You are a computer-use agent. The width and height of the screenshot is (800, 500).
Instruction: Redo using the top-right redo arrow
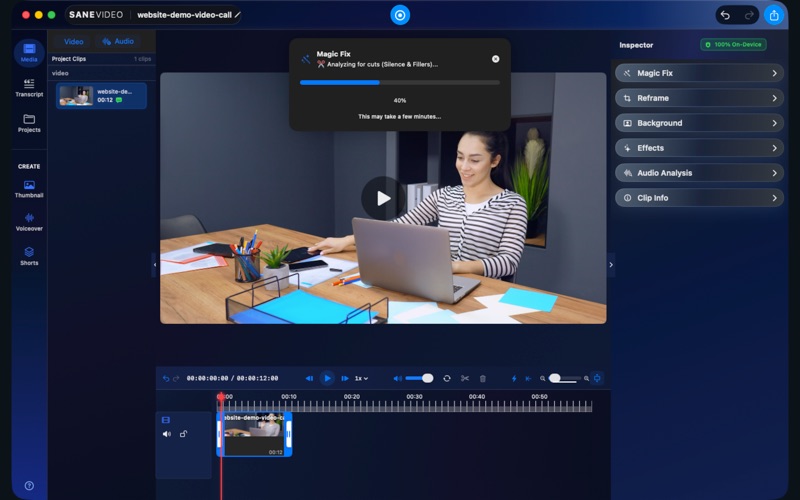click(x=748, y=15)
